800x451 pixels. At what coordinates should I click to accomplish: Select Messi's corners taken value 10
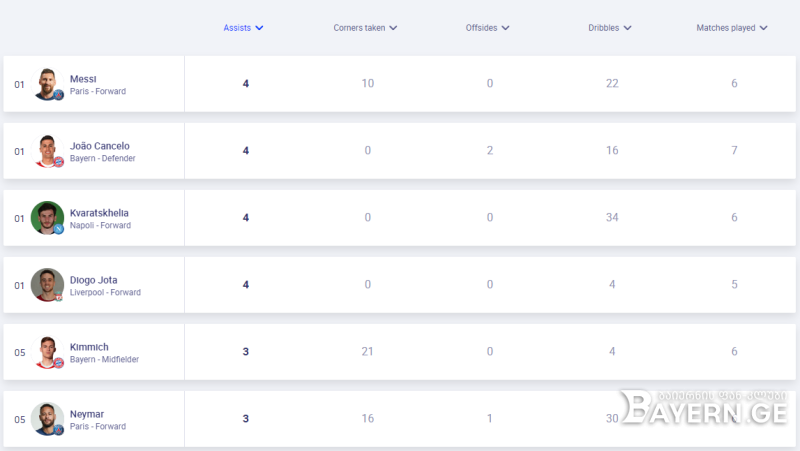tap(368, 83)
